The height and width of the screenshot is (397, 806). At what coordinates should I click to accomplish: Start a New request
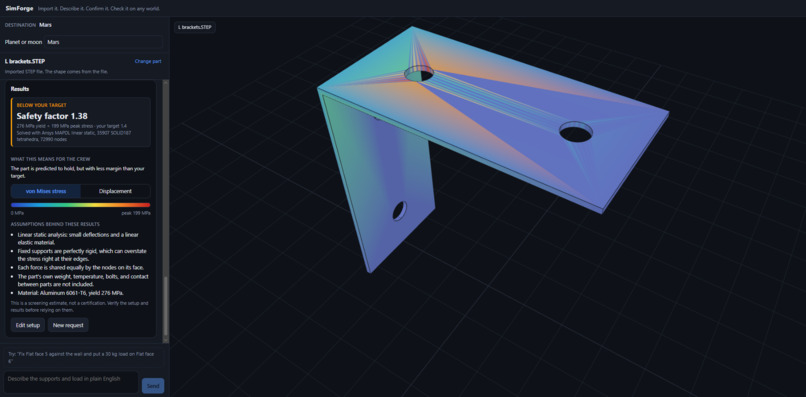pos(68,325)
